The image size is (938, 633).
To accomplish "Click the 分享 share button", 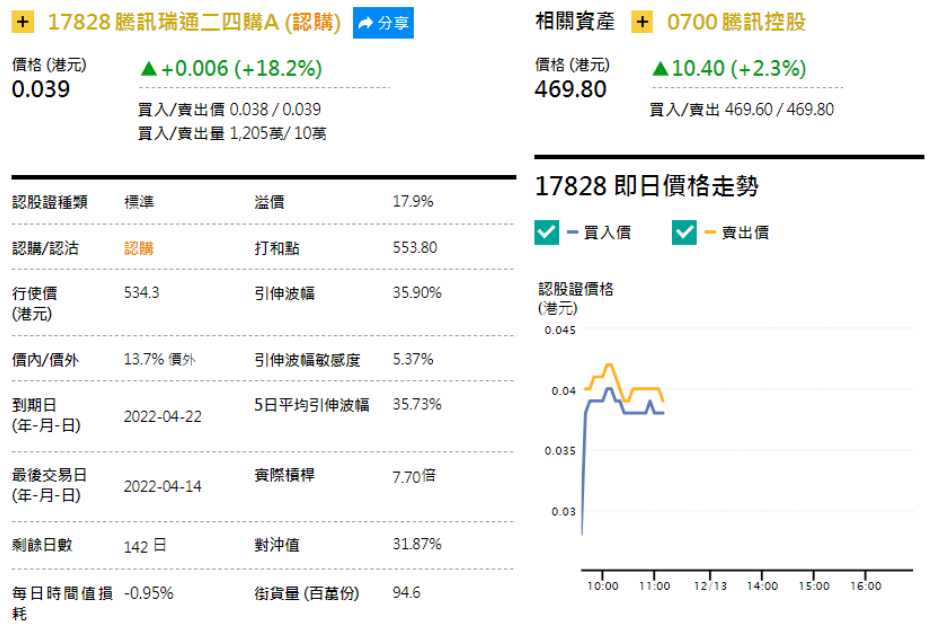I will click(383, 23).
